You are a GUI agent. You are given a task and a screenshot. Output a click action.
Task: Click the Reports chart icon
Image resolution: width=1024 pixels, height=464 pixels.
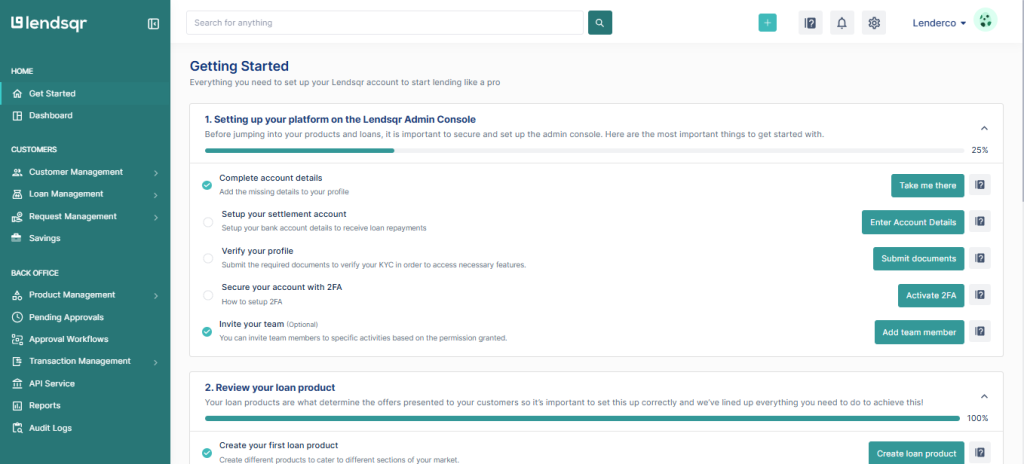[x=17, y=406]
